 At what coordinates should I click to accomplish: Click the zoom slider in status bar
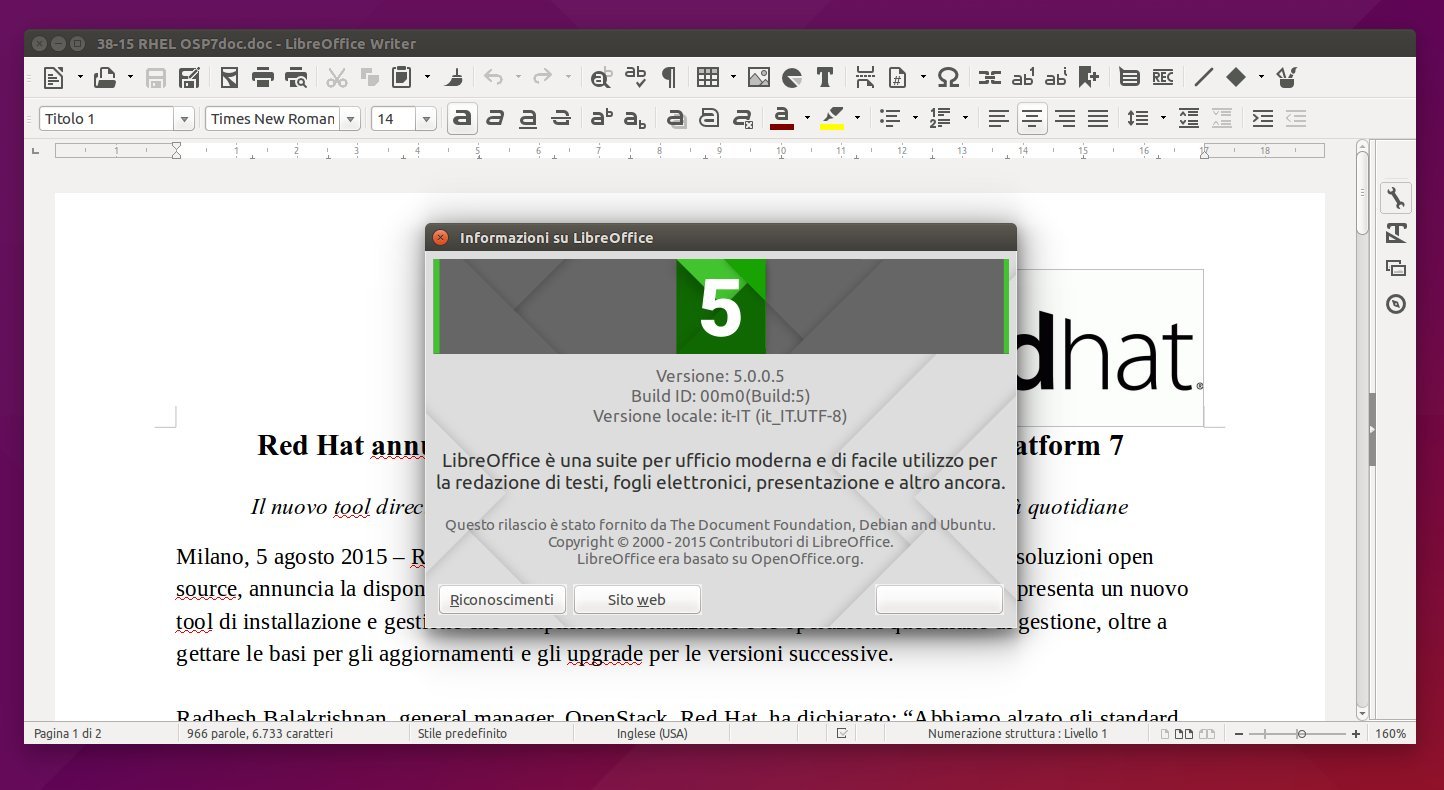pyautogui.click(x=1300, y=734)
